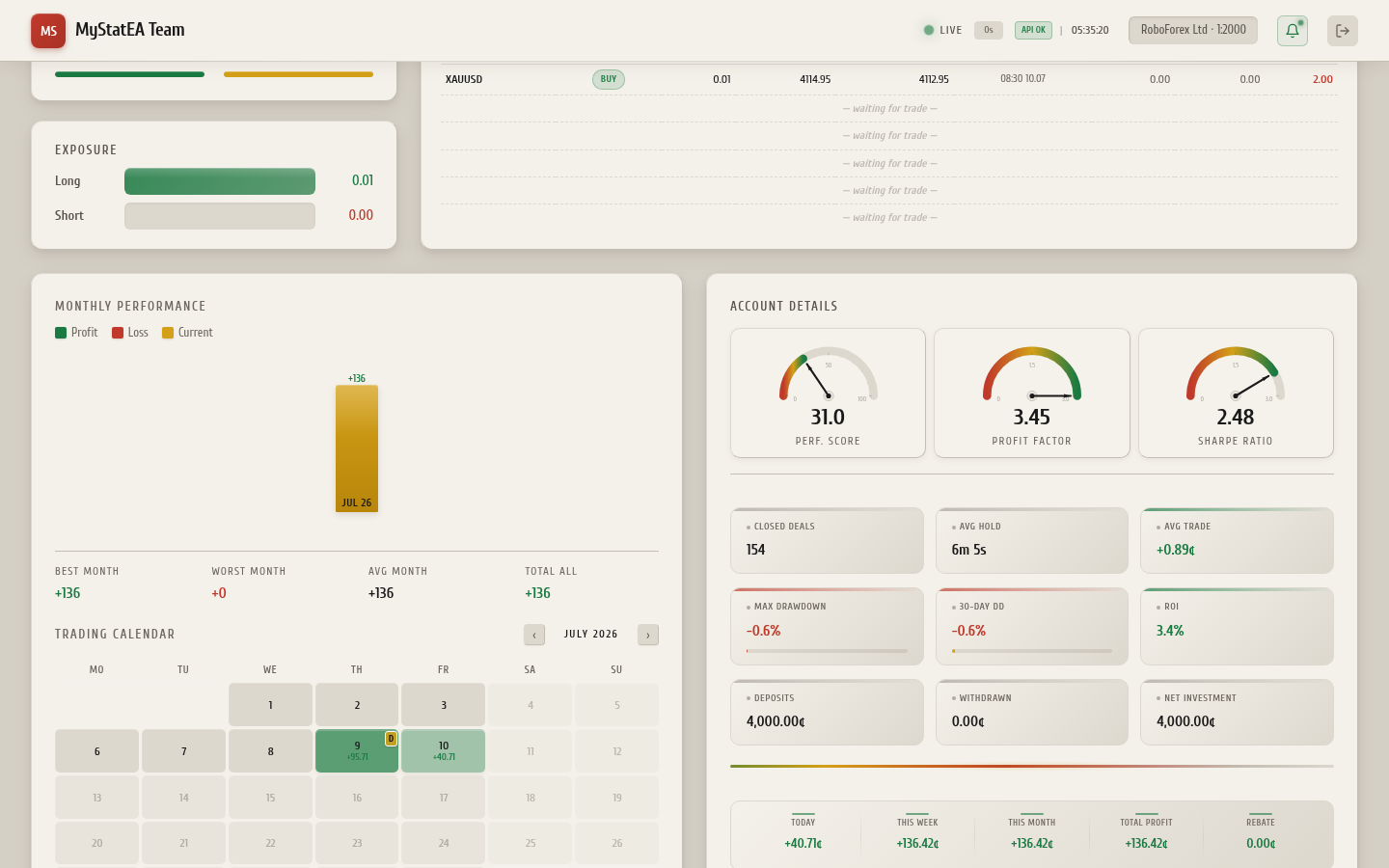Select calendar day 2
Image resolution: width=1389 pixels, height=868 pixels.
[357, 705]
